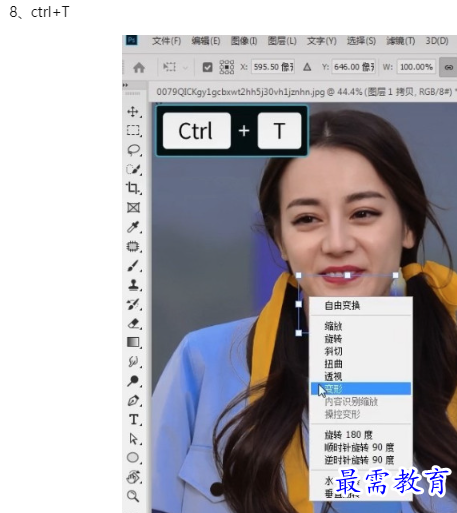Select the Lasso tool
Screen dimensions: 457x513
point(133,150)
